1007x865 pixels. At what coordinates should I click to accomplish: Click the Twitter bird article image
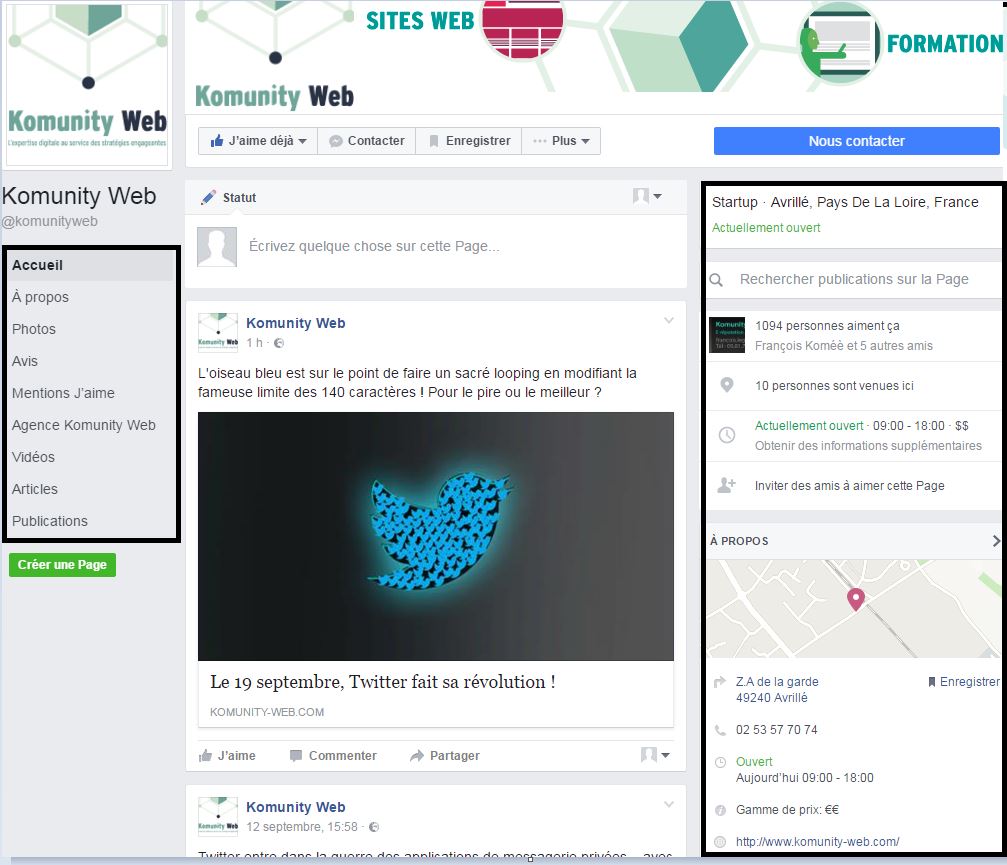coord(435,536)
